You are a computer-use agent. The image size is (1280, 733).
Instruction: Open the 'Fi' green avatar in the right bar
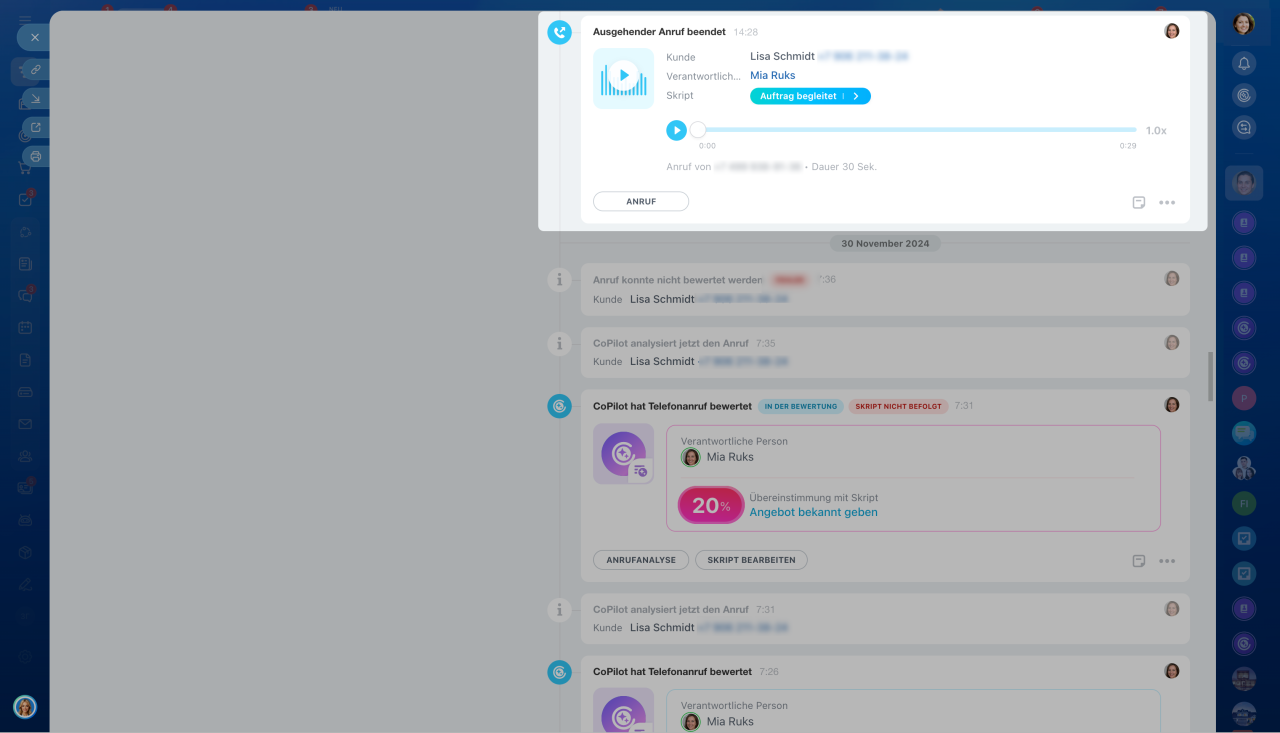coord(1244,502)
